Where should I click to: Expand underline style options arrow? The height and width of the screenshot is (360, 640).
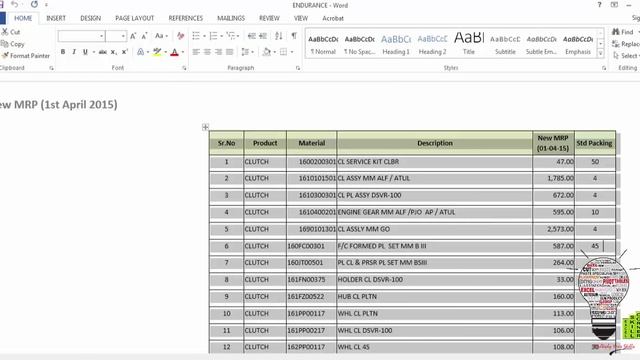pyautogui.click(x=93, y=52)
